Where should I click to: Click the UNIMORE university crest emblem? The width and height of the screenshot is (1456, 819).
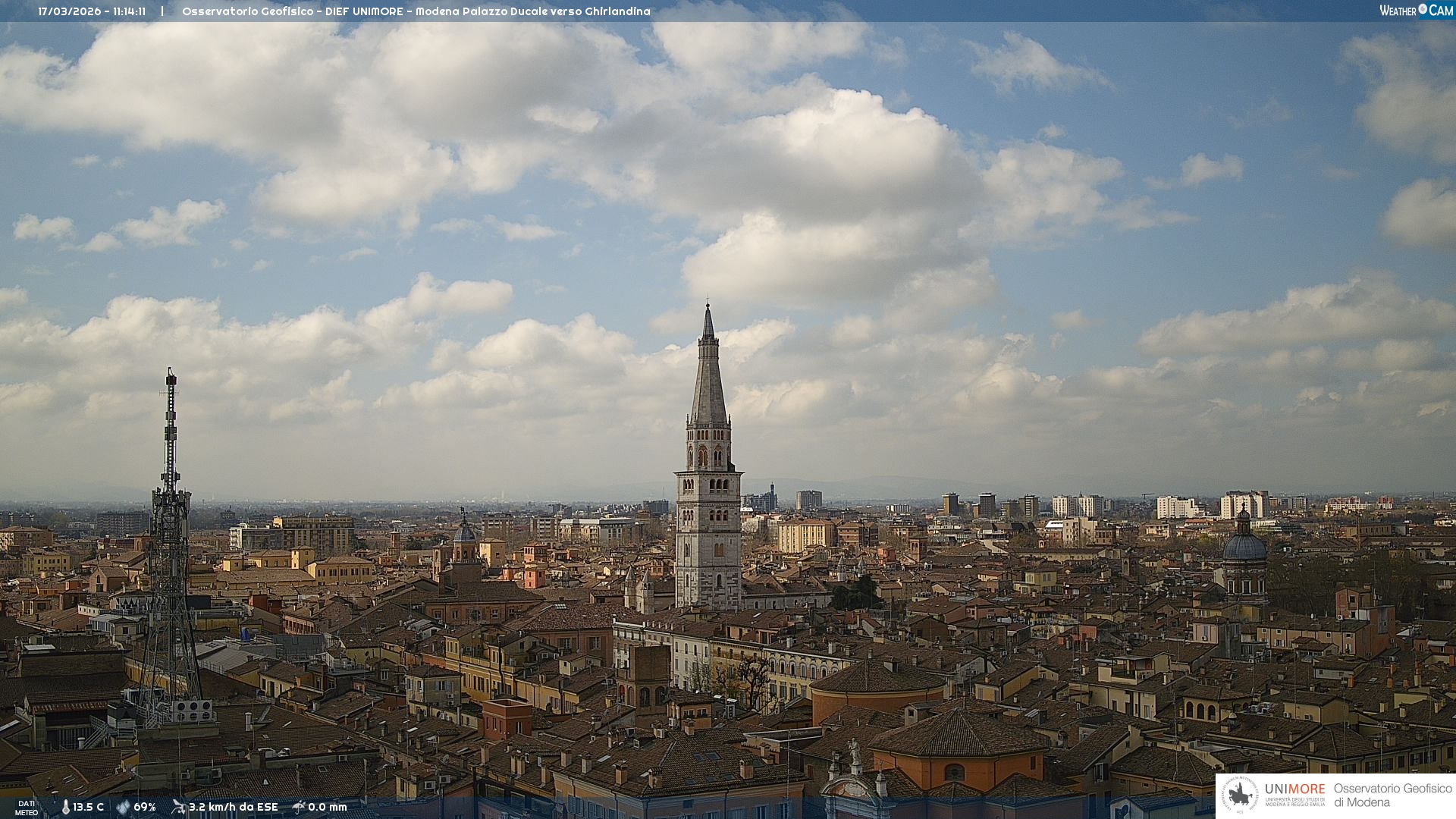point(1240,795)
